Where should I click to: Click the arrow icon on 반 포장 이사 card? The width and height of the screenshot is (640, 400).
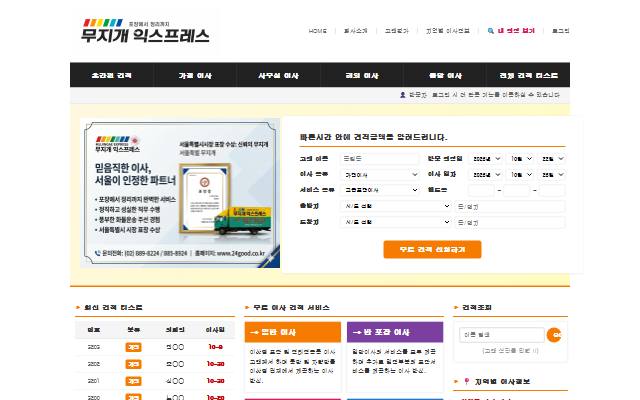pos(357,332)
